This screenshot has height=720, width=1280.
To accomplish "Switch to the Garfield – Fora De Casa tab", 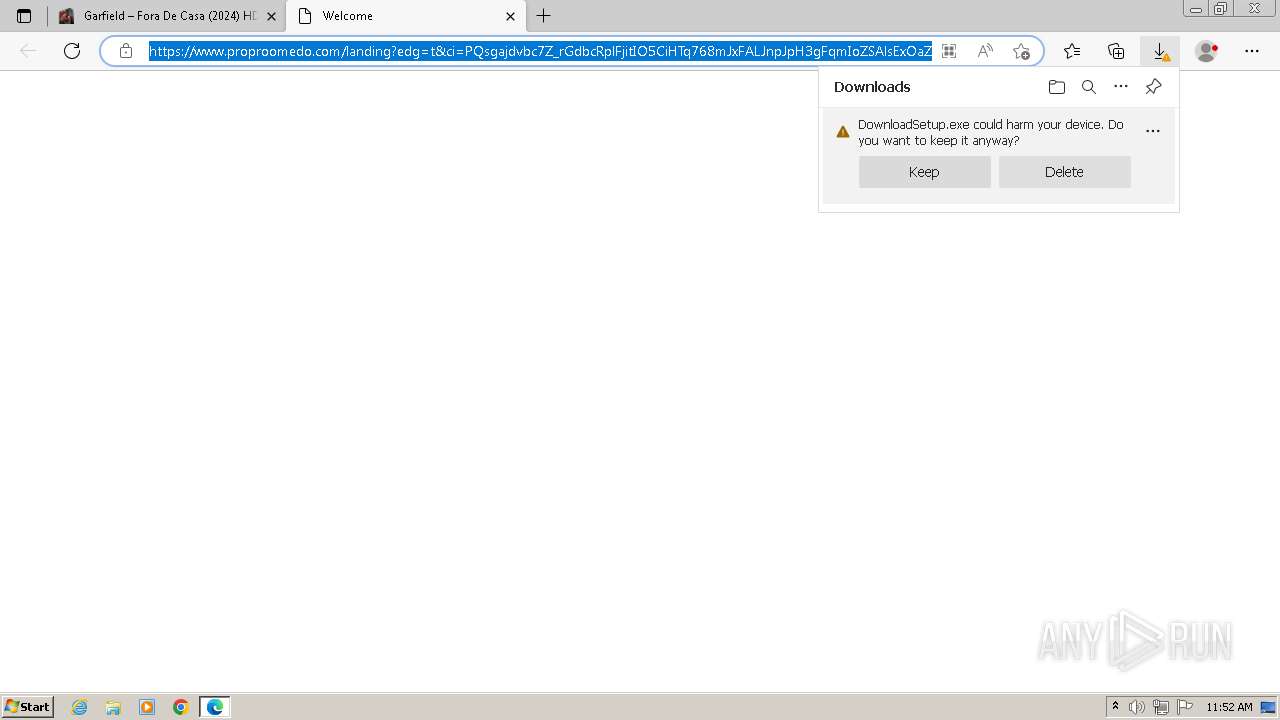I will click(x=166, y=16).
